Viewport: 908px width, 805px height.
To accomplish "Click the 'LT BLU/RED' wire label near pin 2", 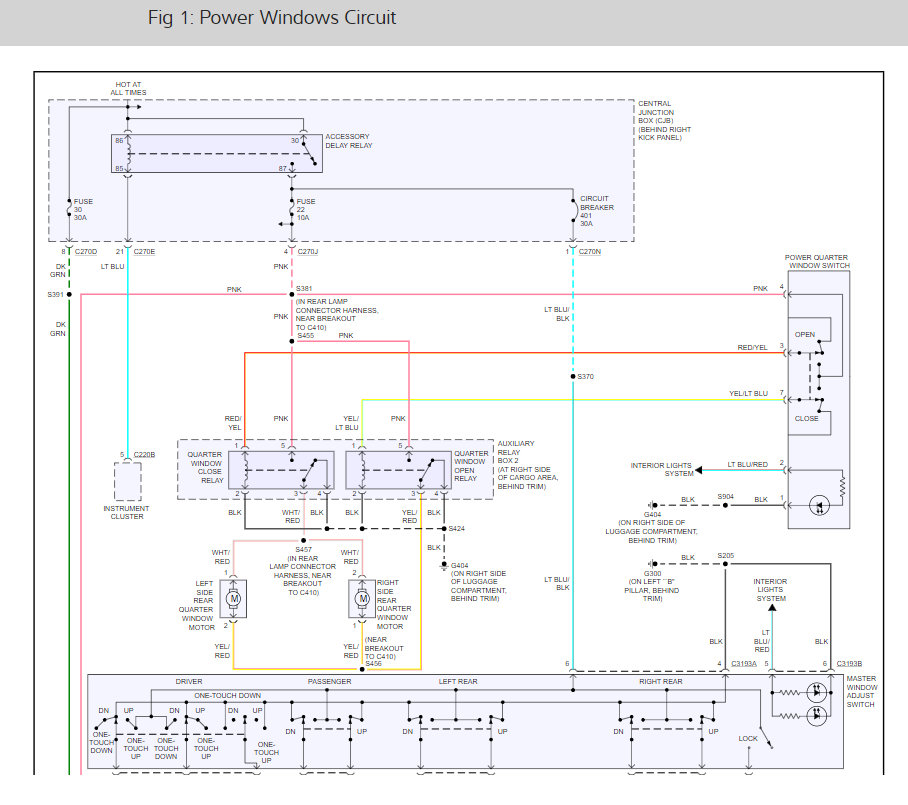I will click(748, 464).
